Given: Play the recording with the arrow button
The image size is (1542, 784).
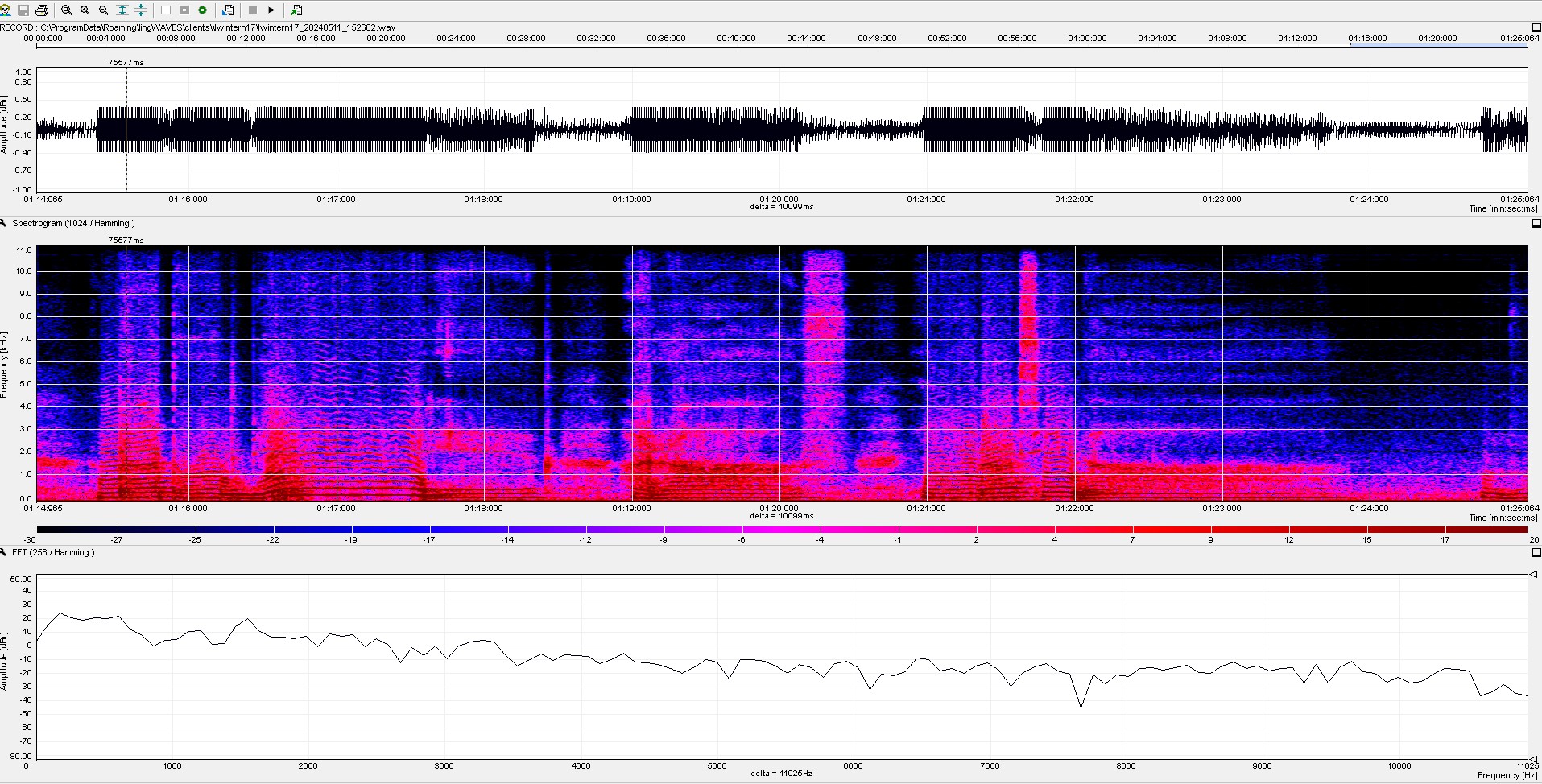Looking at the screenshot, I should pos(271,10).
